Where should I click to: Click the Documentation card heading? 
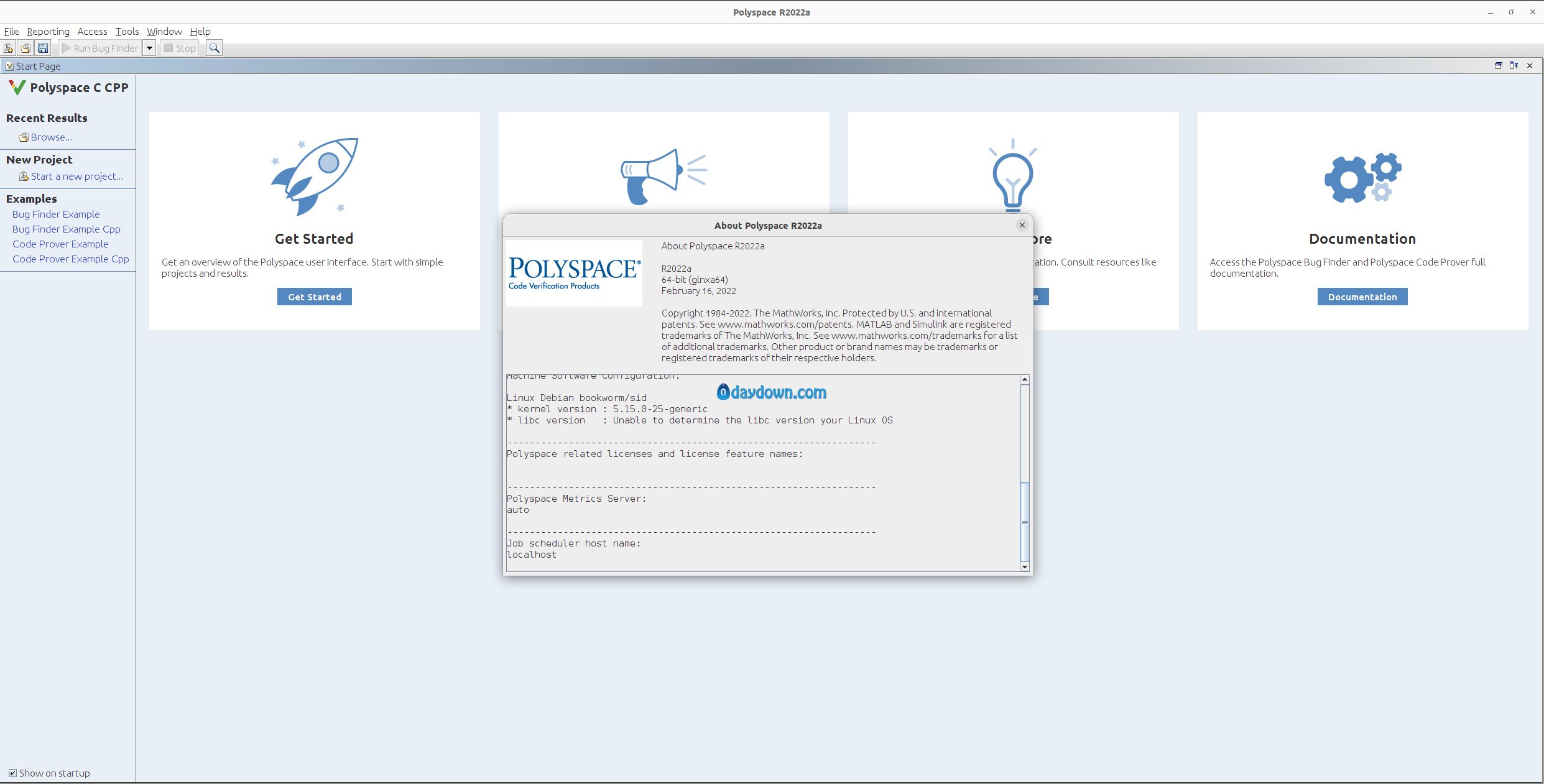click(x=1362, y=239)
